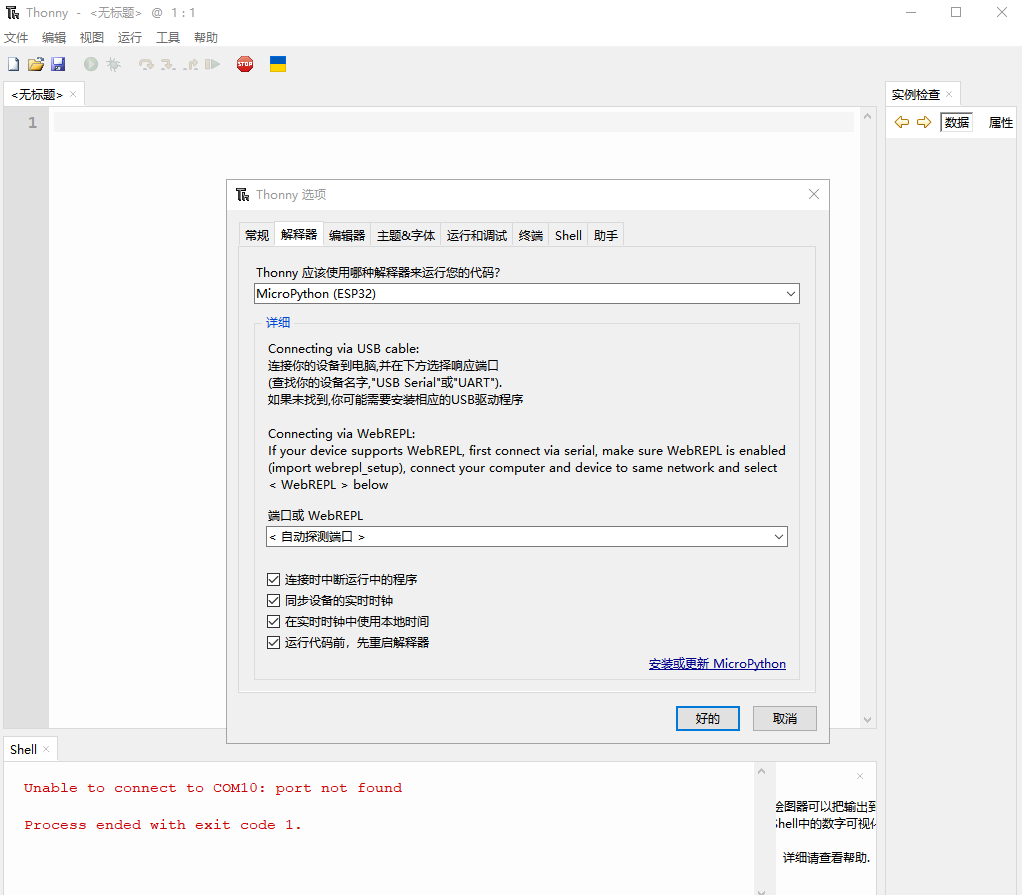1022x895 pixels.
Task: Go back in the object inspector
Action: (x=902, y=122)
